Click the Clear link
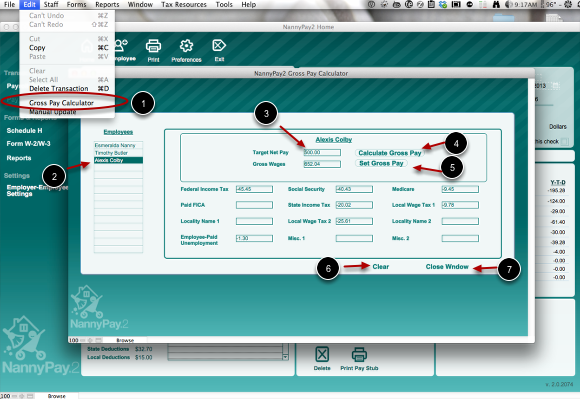Viewport: 580px width, 399px height. (381, 267)
